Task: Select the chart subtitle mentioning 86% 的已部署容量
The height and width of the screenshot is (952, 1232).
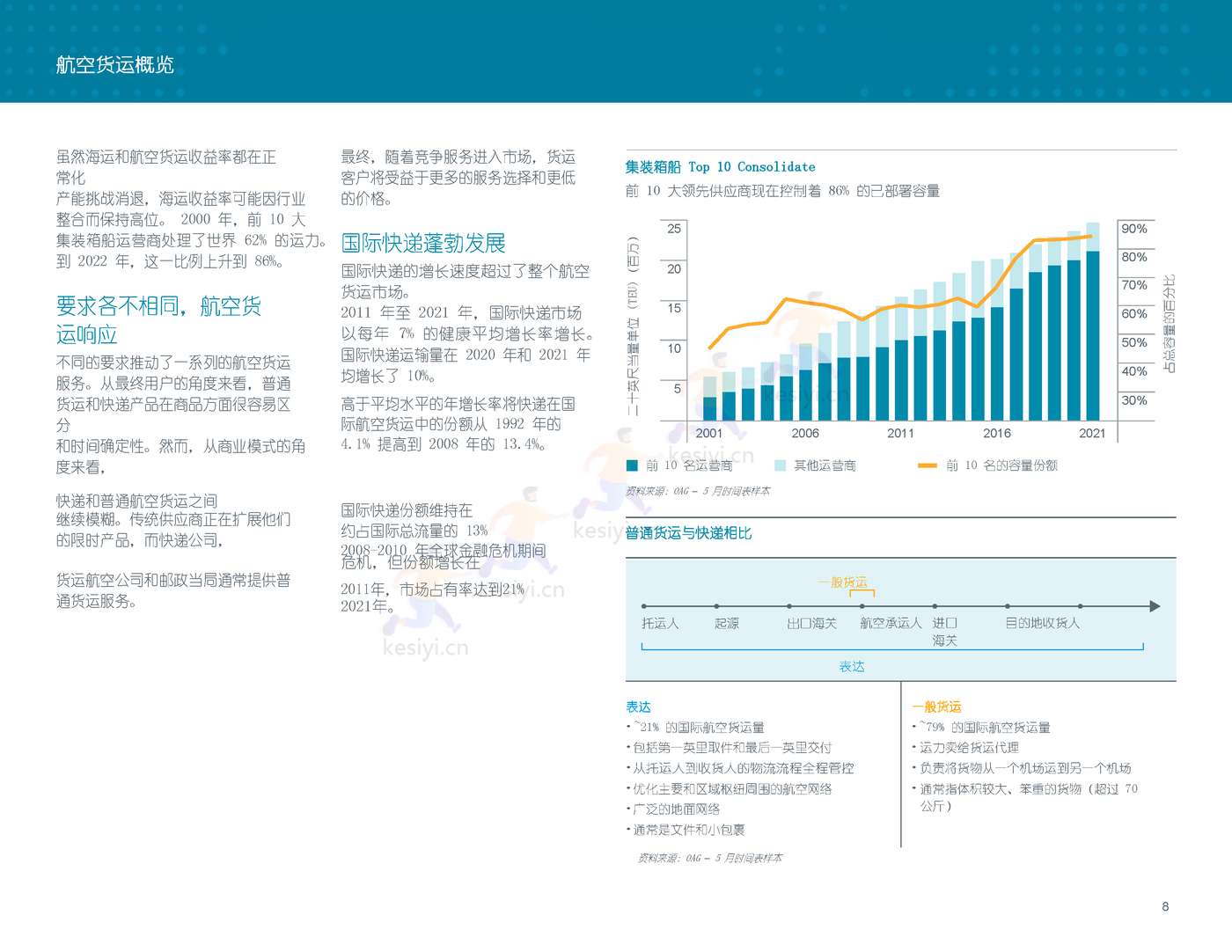Action: (x=782, y=191)
